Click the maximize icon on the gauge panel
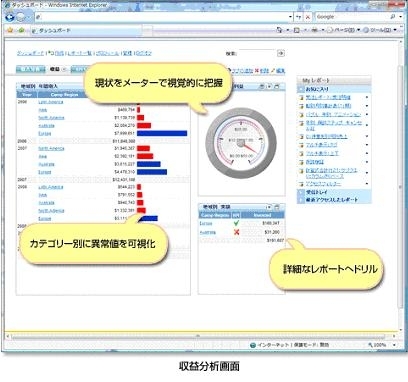Image resolution: width=408 pixels, height=382 pixels. coord(277,86)
